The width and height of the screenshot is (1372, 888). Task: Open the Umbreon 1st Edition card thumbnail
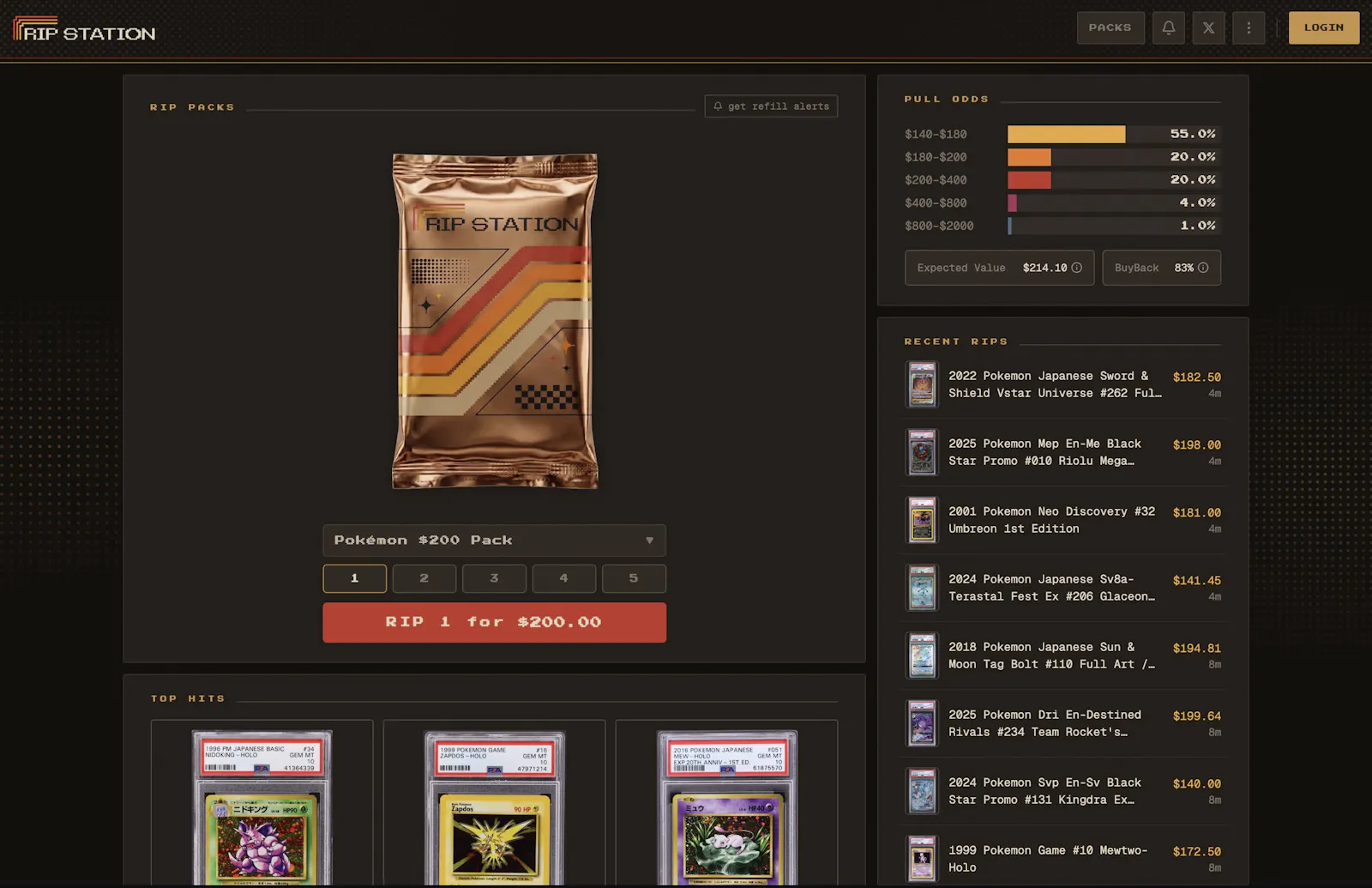pos(922,520)
